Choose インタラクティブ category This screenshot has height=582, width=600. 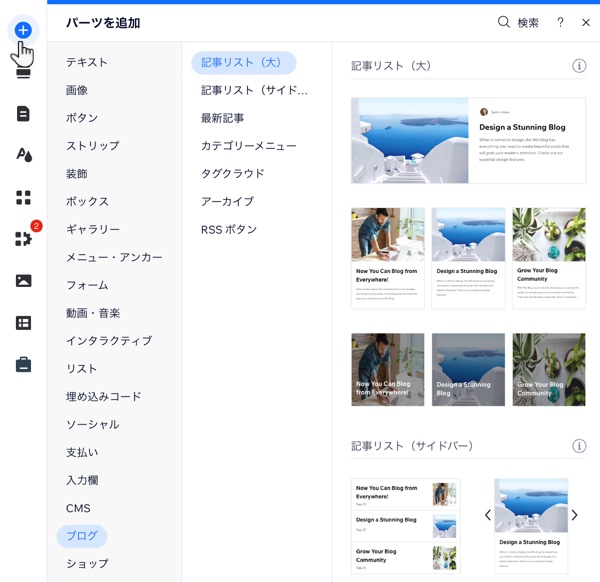(x=109, y=341)
